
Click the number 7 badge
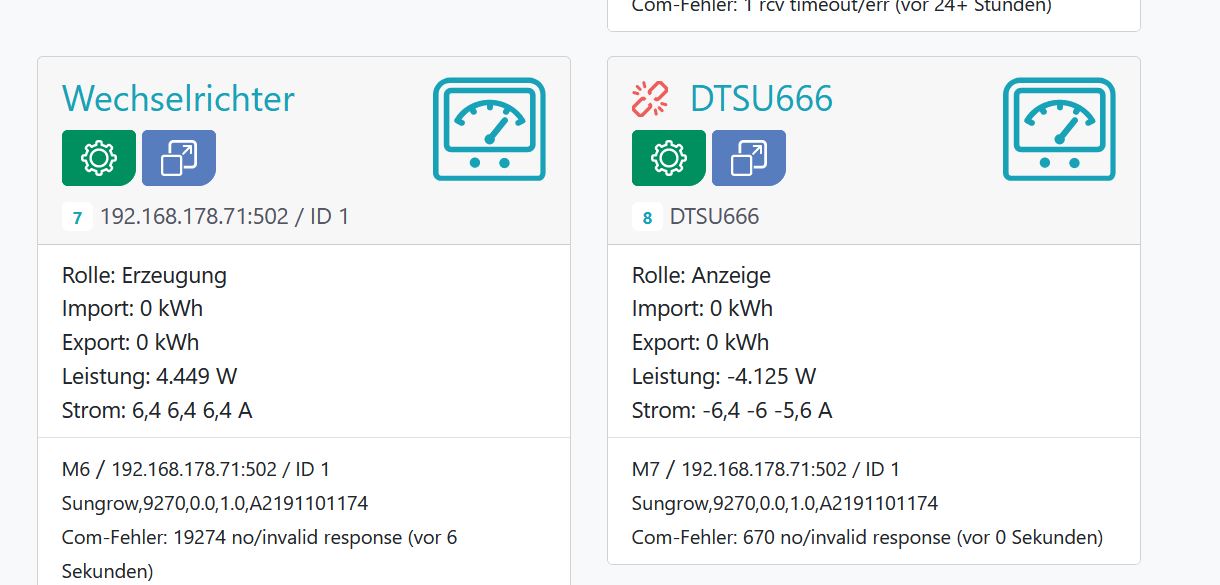pos(77,217)
